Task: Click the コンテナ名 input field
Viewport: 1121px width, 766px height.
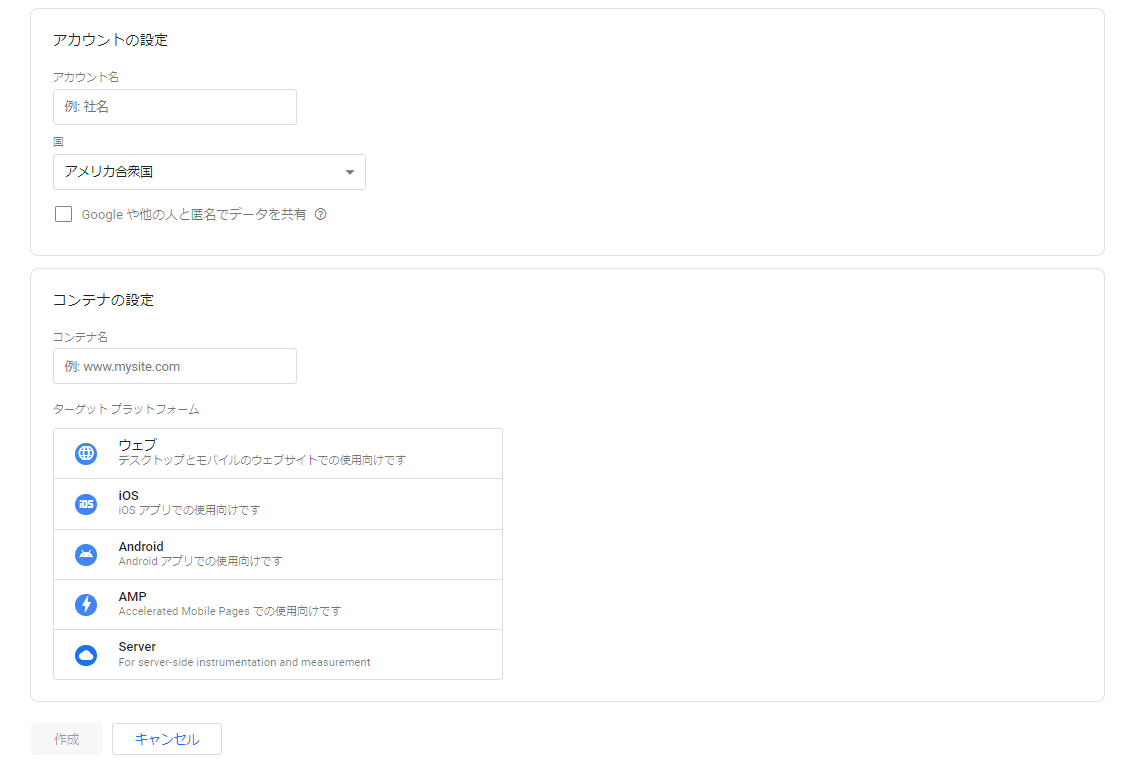Action: coord(175,366)
